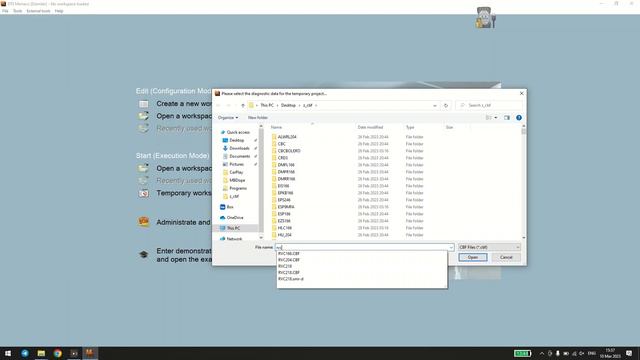
Task: Click This PC in the address breadcrumb
Action: pos(267,105)
